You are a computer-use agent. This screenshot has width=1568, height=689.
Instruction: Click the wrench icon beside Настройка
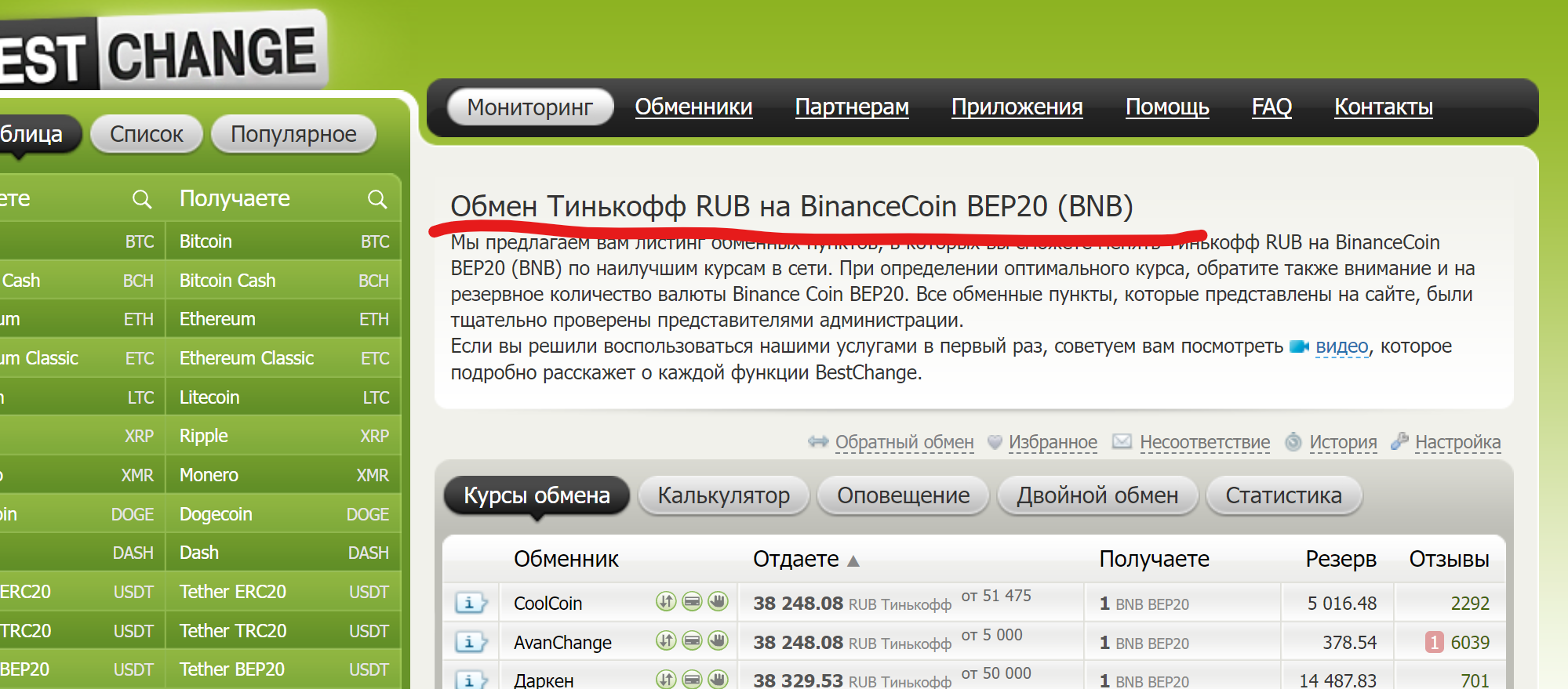coord(1399,441)
